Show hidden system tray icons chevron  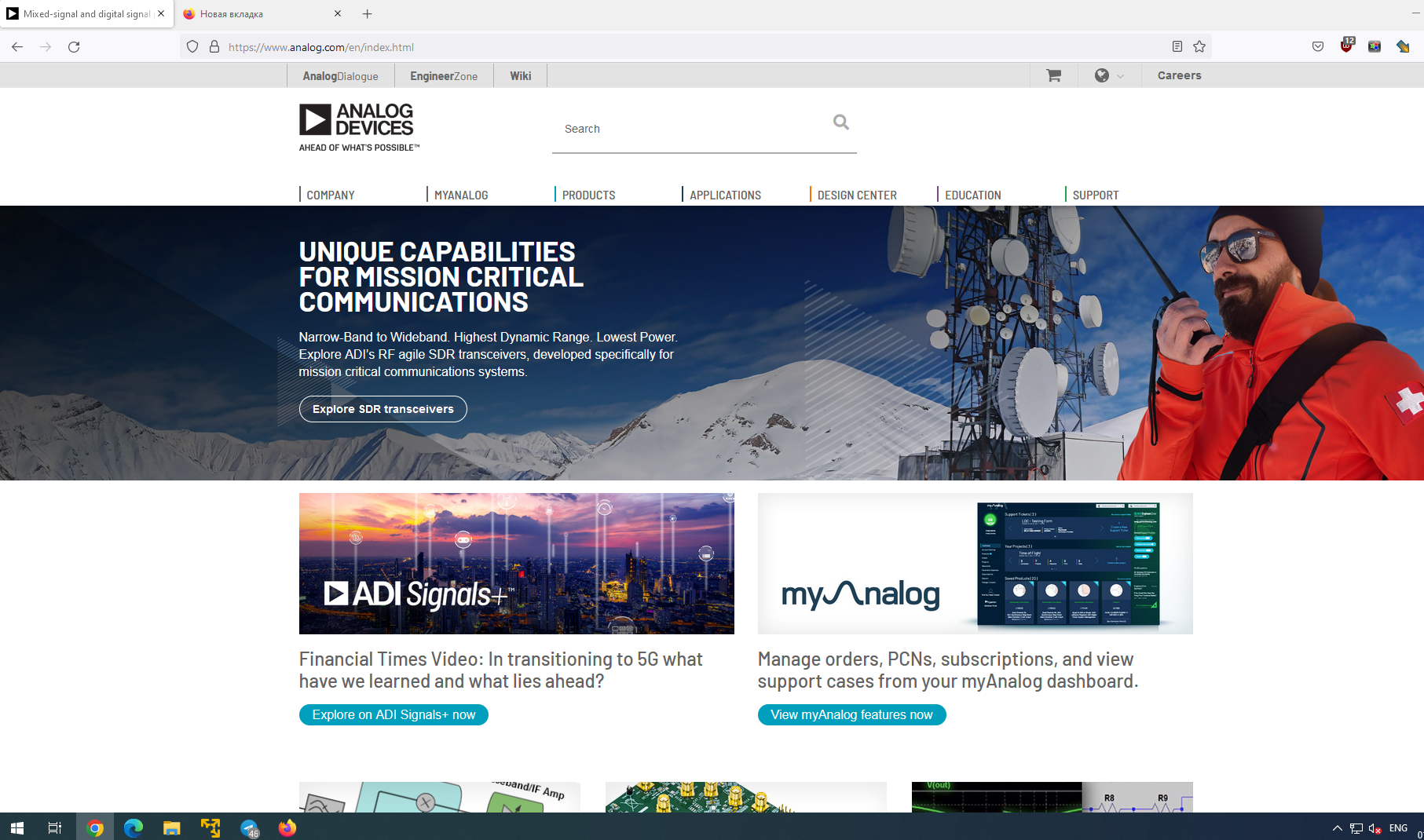tap(1337, 828)
